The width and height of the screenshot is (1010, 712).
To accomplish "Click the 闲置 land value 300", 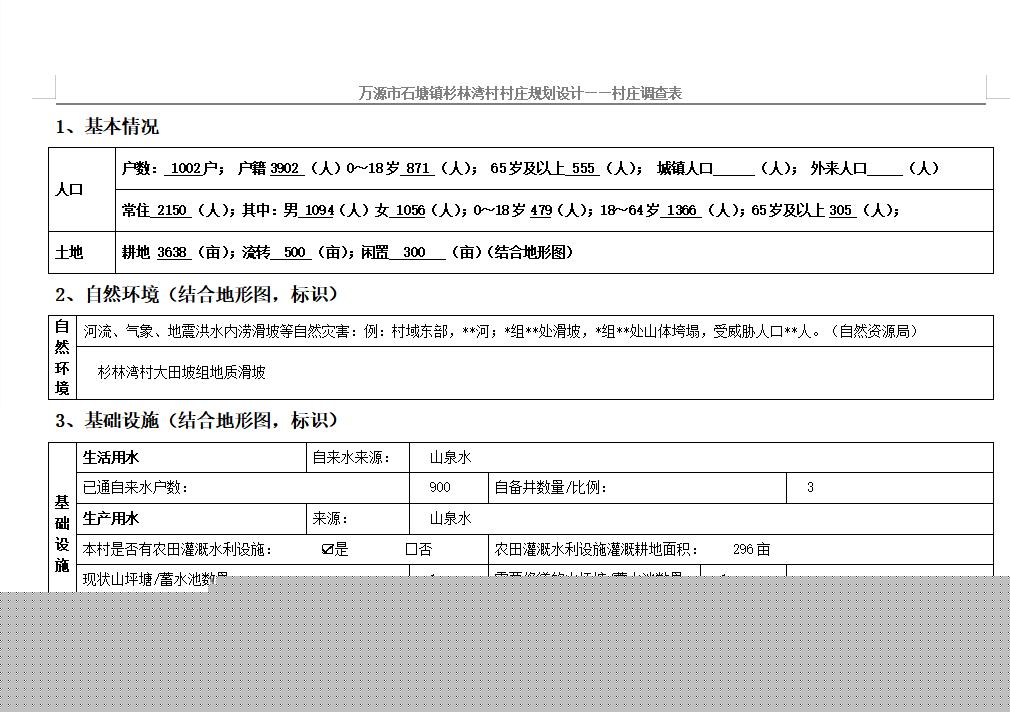I will (414, 252).
